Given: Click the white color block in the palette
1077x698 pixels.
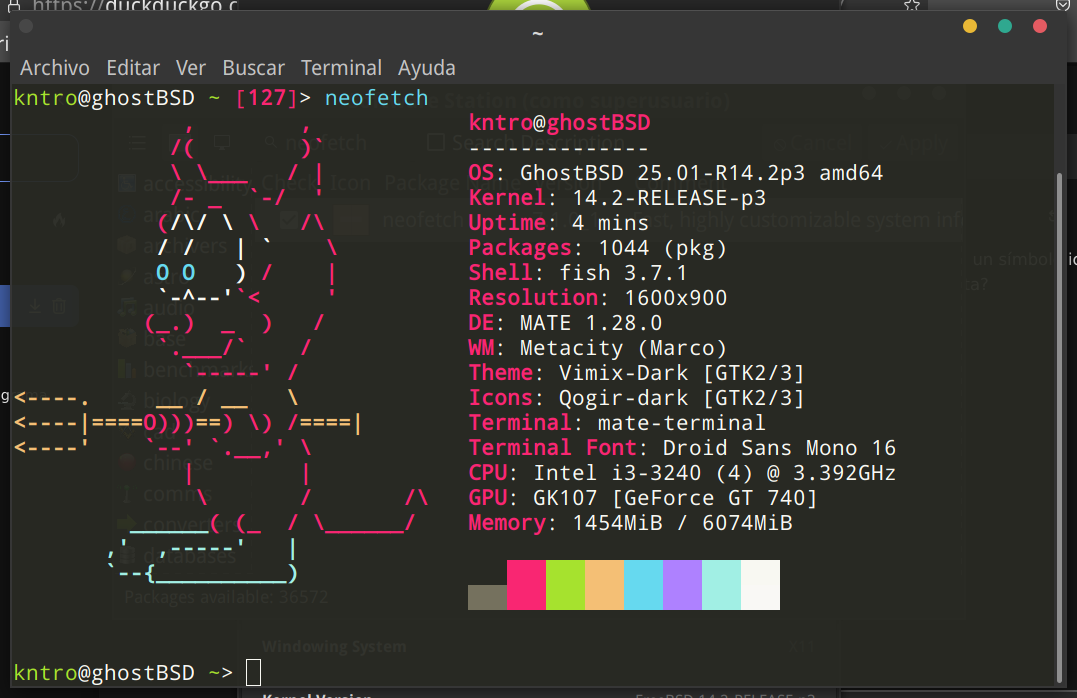Looking at the screenshot, I should coord(760,585).
